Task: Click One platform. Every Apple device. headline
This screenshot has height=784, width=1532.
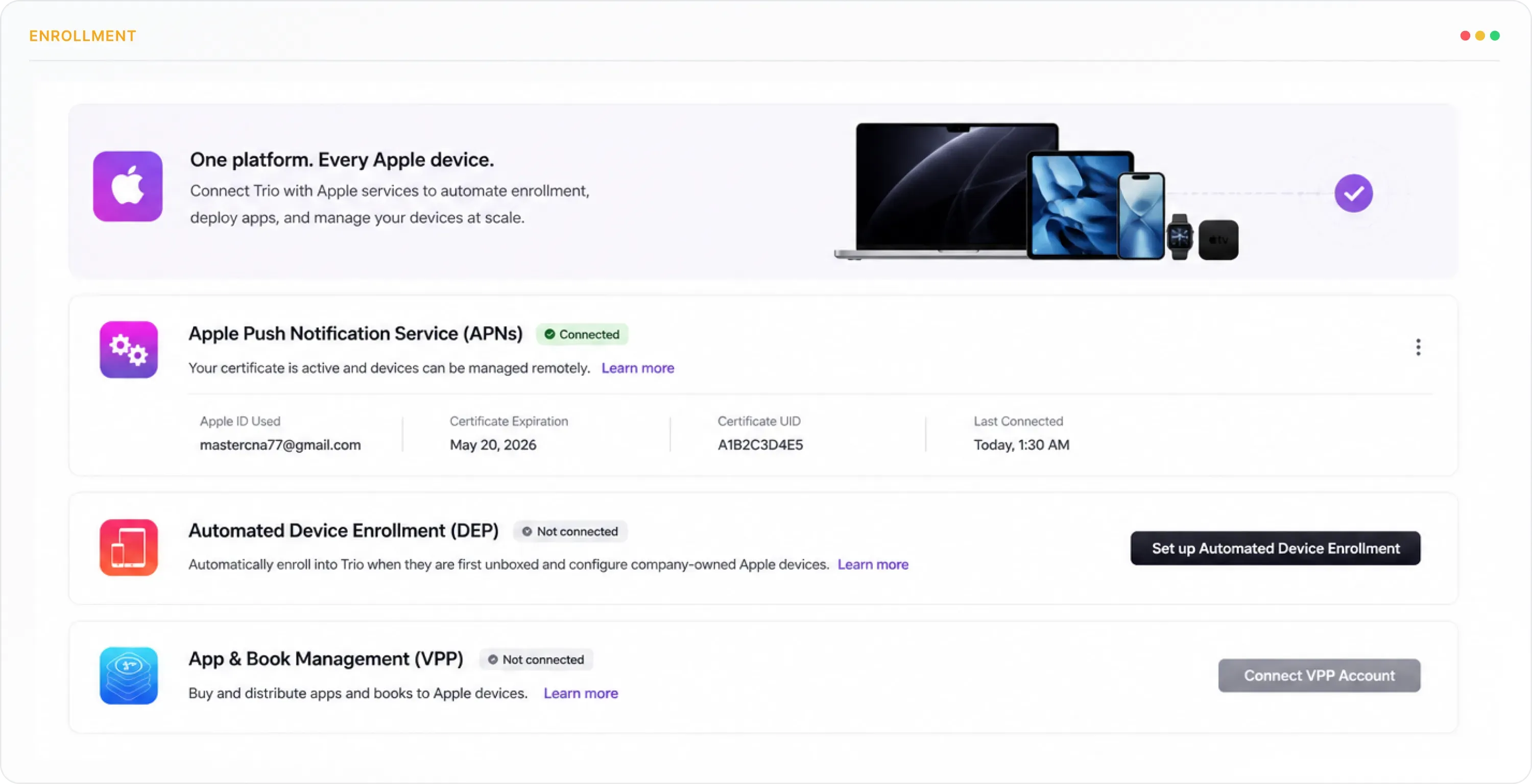Action: 342,159
